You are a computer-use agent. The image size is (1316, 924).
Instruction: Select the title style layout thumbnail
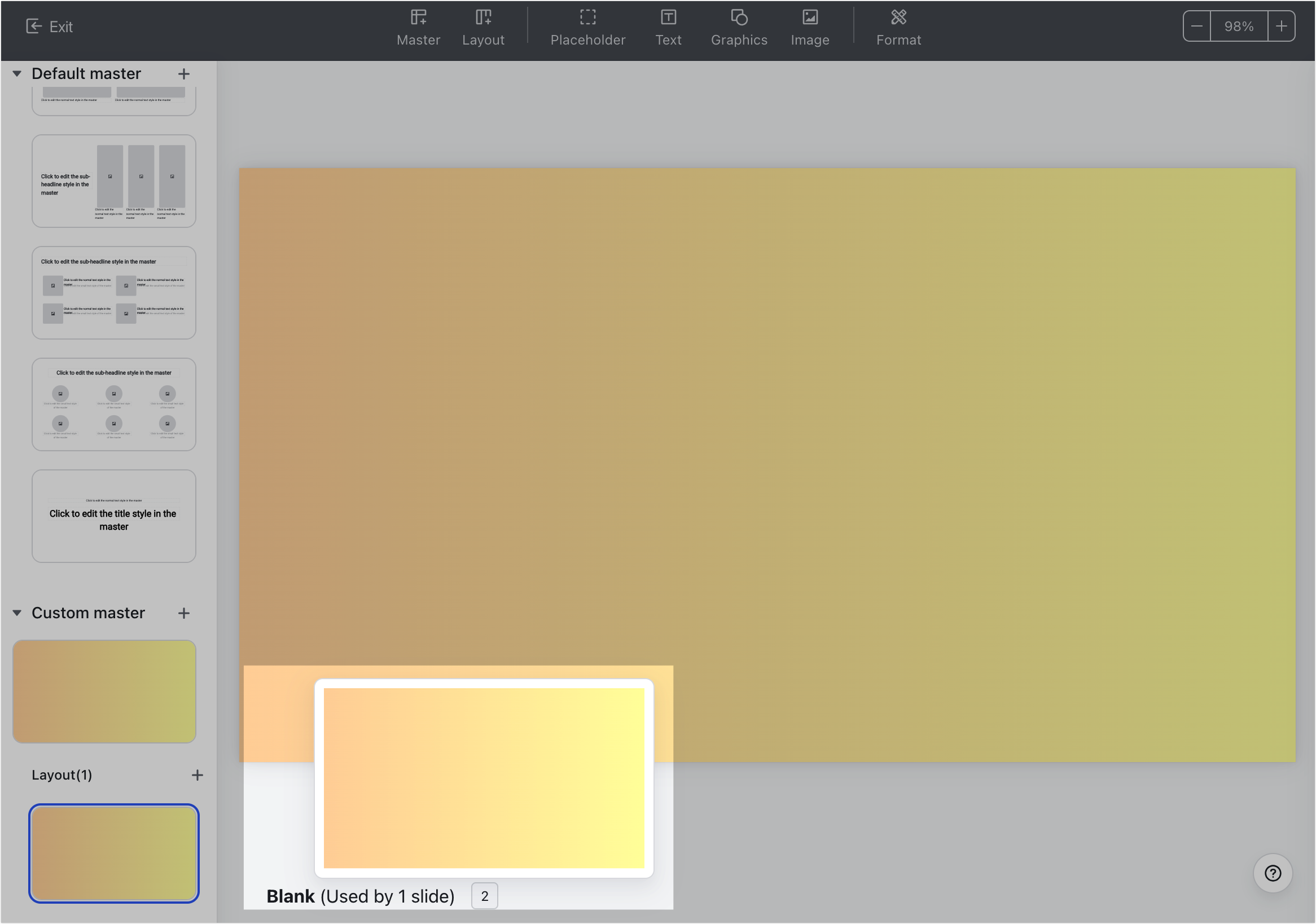[x=113, y=516]
